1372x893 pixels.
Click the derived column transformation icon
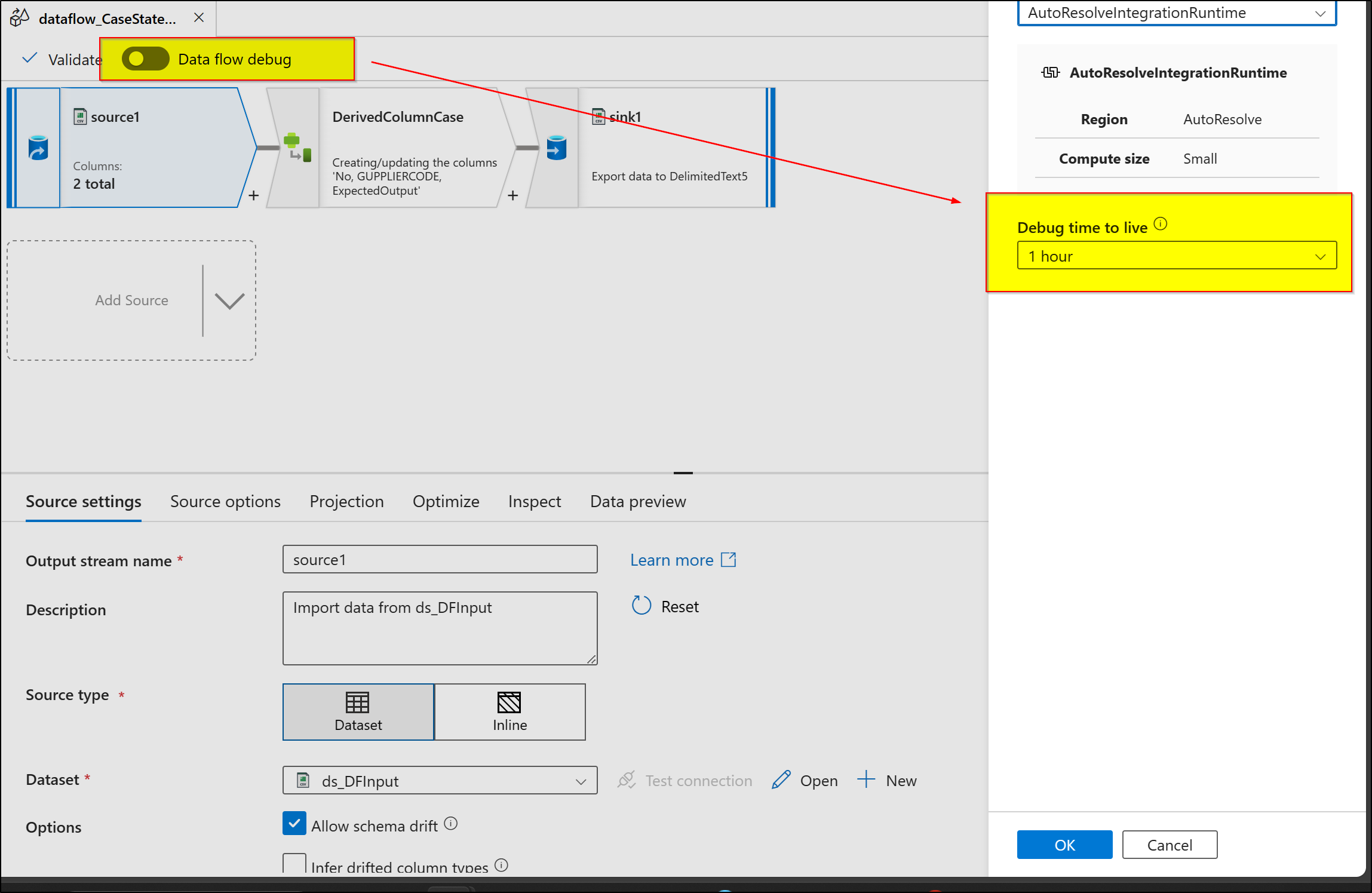click(x=297, y=148)
